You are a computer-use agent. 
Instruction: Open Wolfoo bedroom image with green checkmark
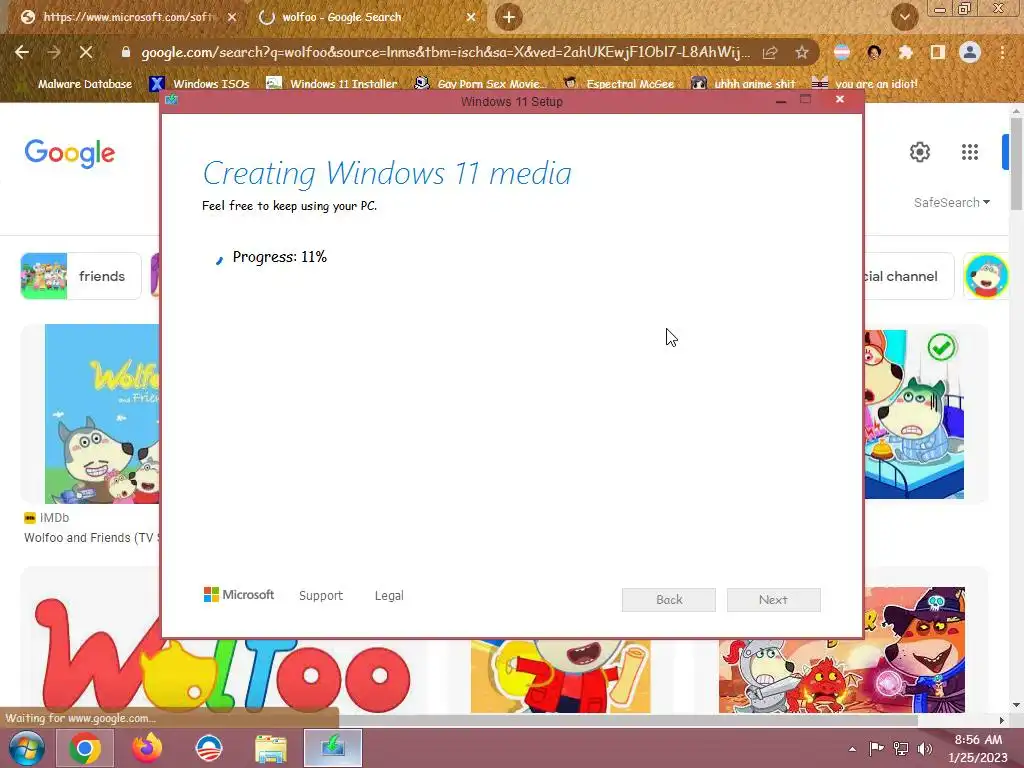(914, 414)
